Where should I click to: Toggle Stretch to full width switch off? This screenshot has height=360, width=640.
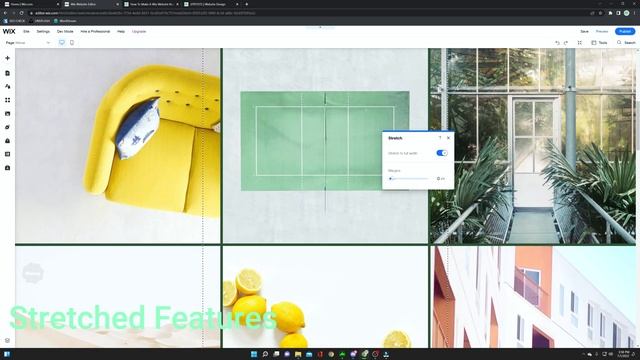point(442,153)
